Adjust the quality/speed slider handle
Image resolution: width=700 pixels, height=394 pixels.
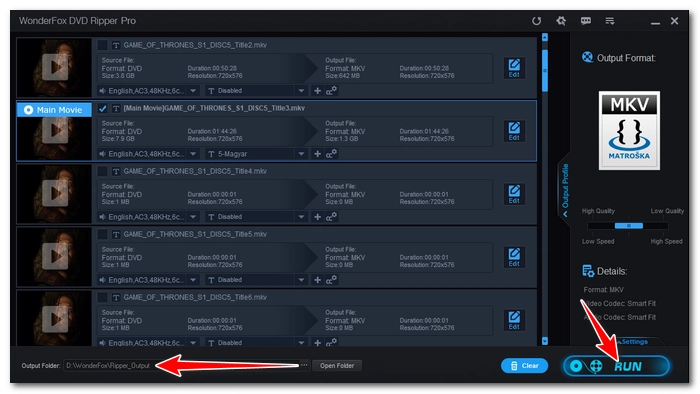click(629, 226)
